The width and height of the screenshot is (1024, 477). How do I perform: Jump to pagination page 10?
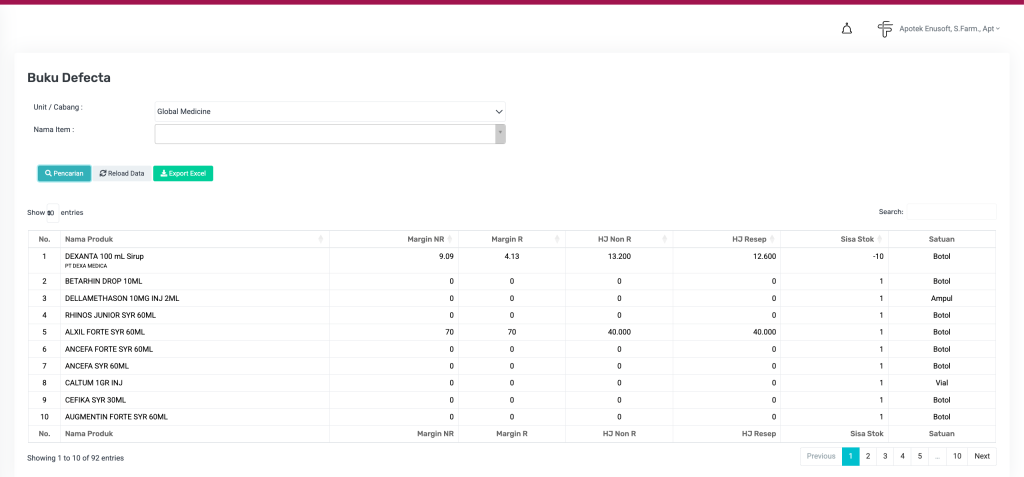957,456
